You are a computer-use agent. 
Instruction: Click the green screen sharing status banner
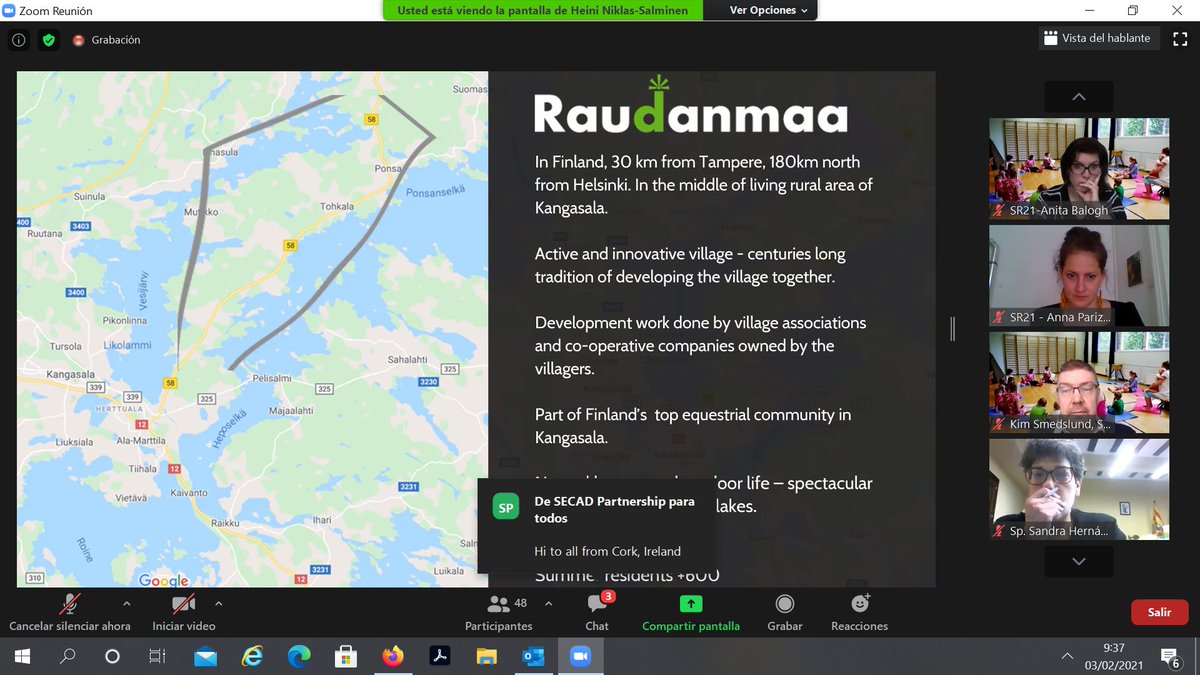pyautogui.click(x=543, y=10)
